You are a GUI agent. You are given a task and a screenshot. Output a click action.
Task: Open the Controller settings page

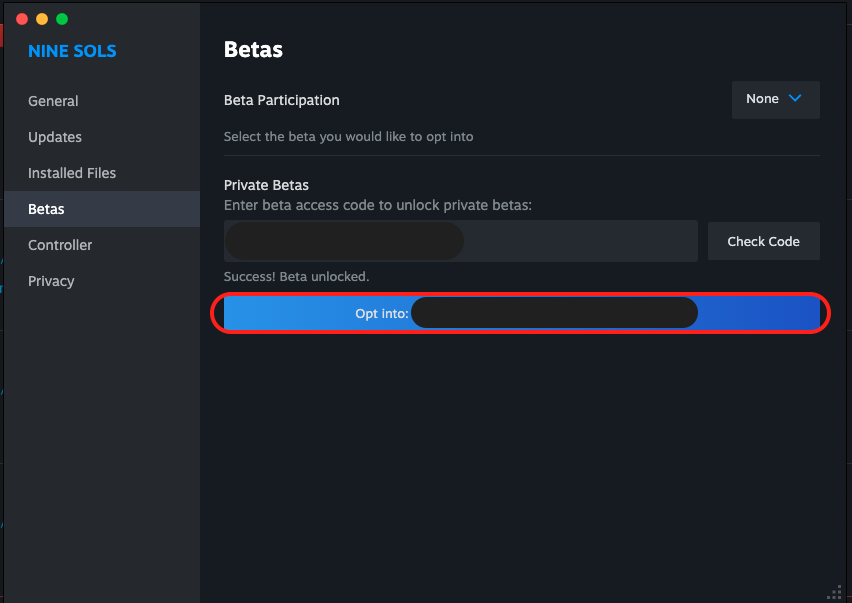[x=60, y=245]
